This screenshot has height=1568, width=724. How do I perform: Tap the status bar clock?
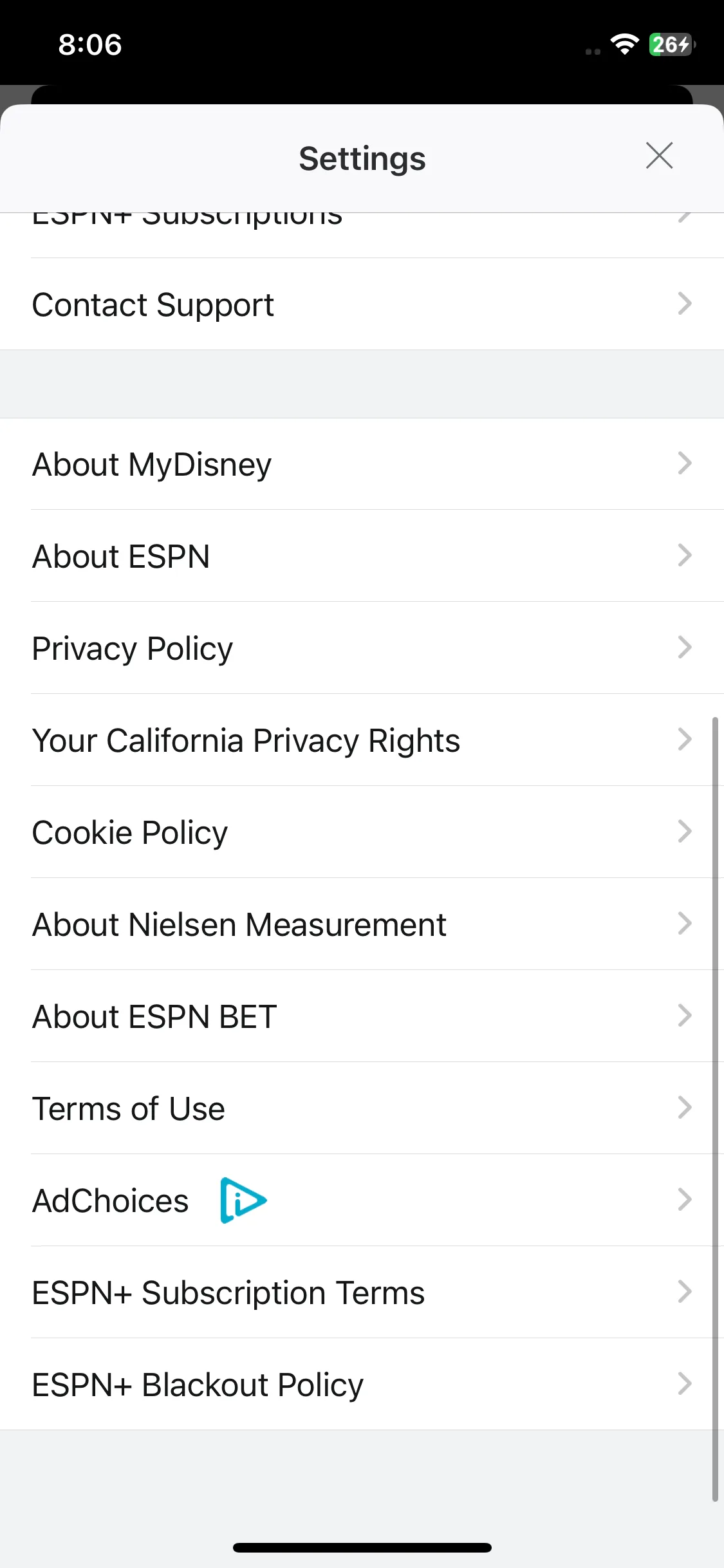coord(90,44)
